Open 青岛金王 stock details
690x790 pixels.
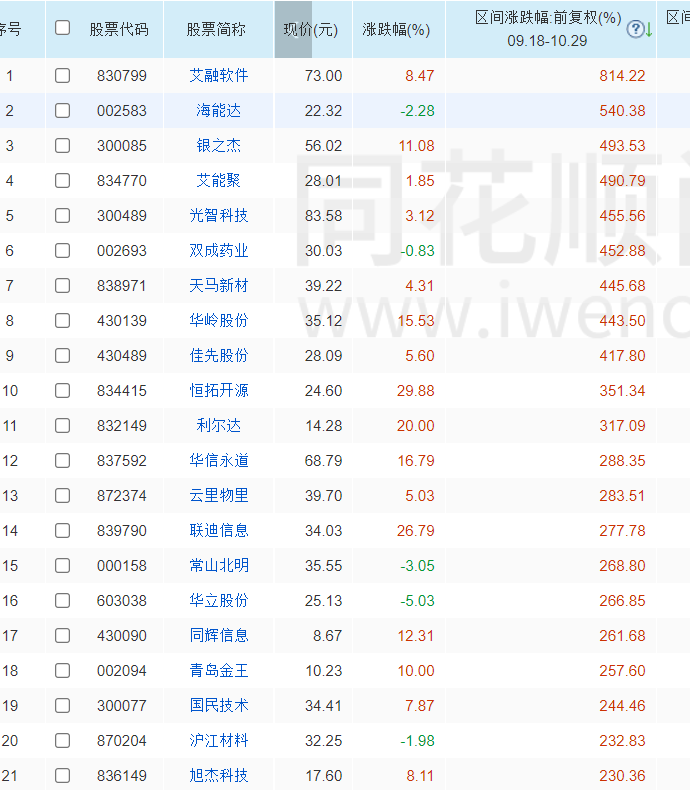[x=219, y=671]
